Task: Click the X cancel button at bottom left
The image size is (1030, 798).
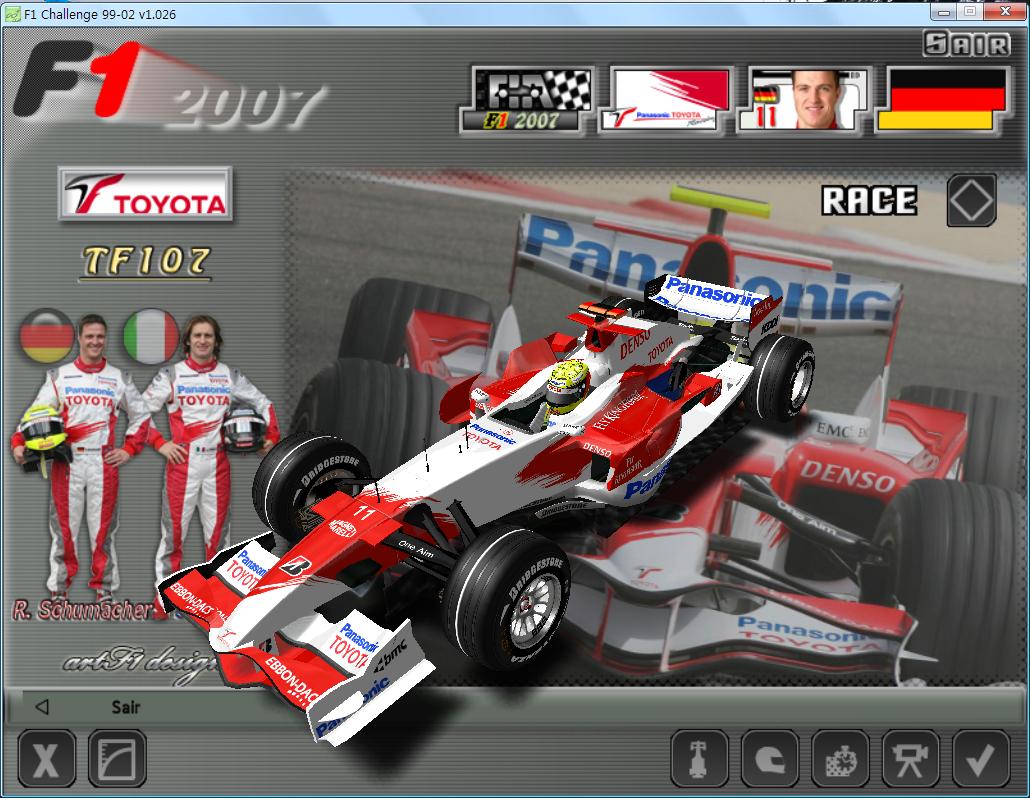Action: 46,759
